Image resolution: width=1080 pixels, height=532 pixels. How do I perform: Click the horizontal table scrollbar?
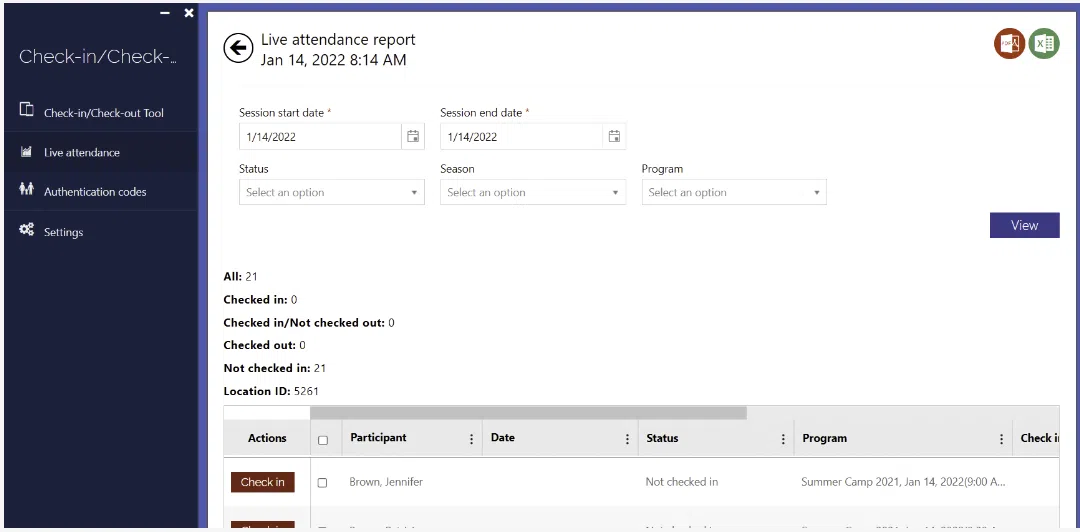pos(528,412)
